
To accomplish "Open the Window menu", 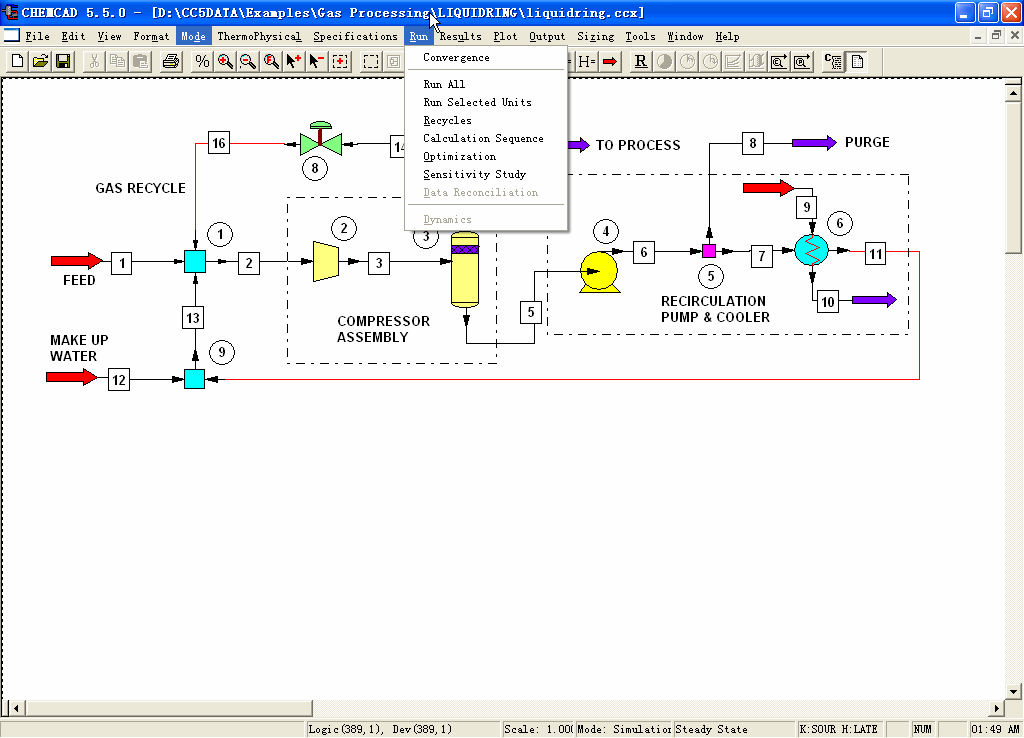I will [685, 37].
